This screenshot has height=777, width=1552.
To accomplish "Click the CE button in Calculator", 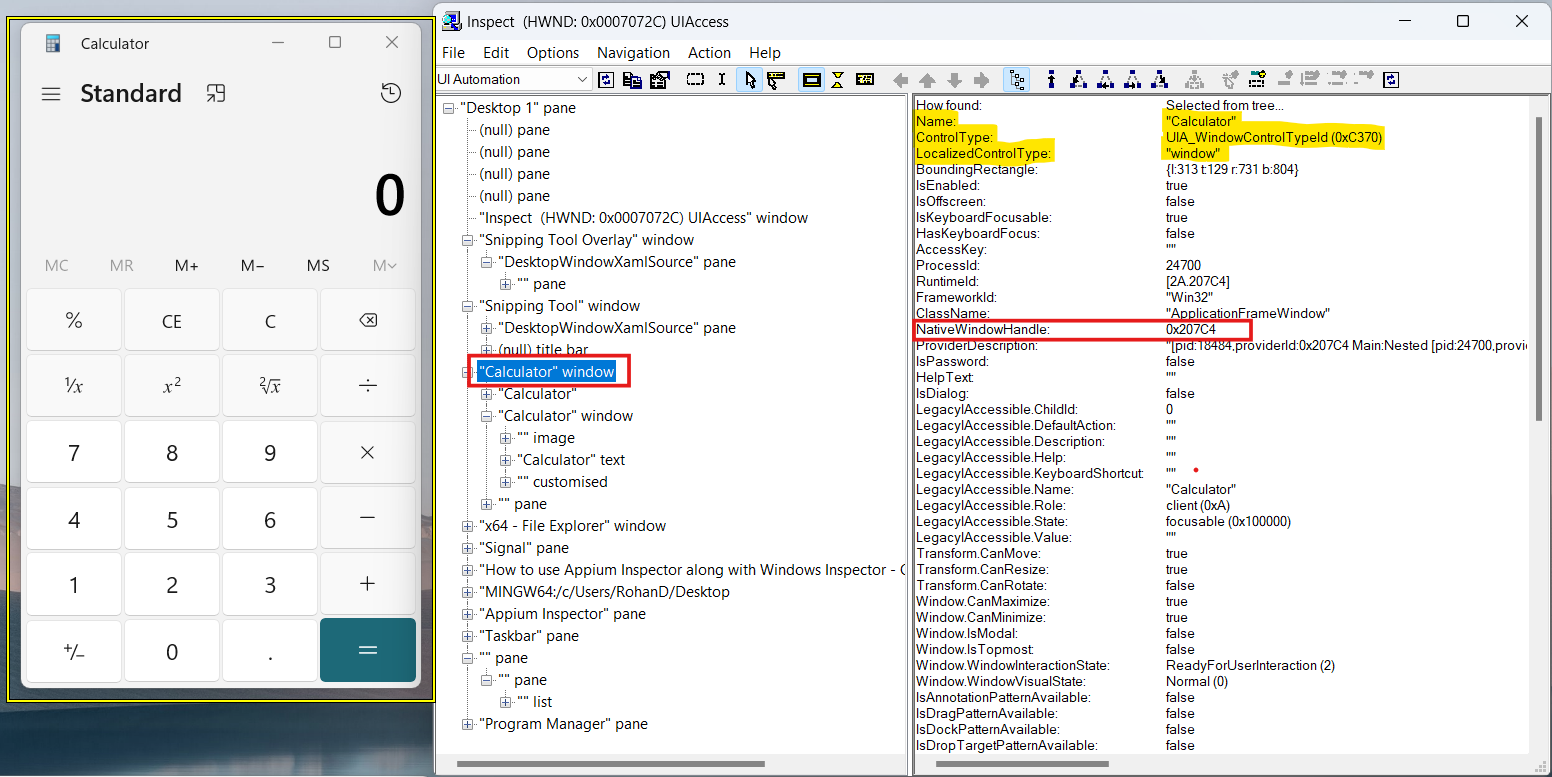I will 172,321.
